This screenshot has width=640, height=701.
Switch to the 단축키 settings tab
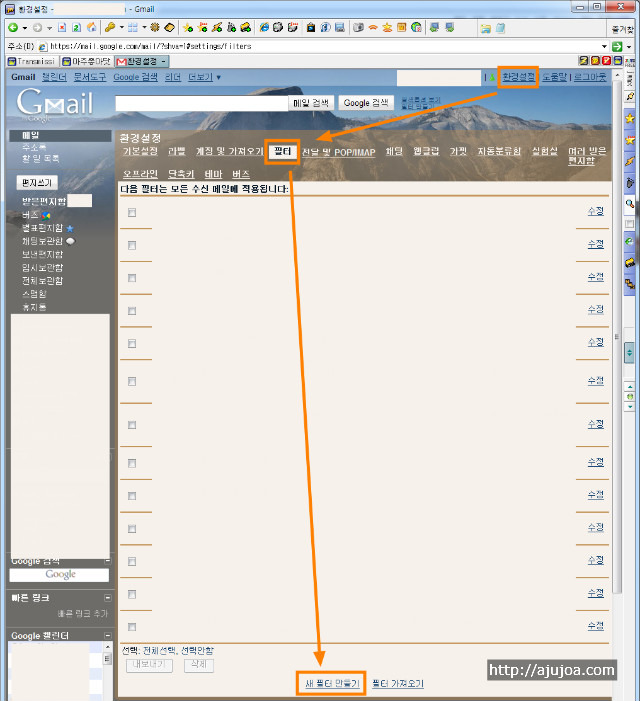pos(181,174)
